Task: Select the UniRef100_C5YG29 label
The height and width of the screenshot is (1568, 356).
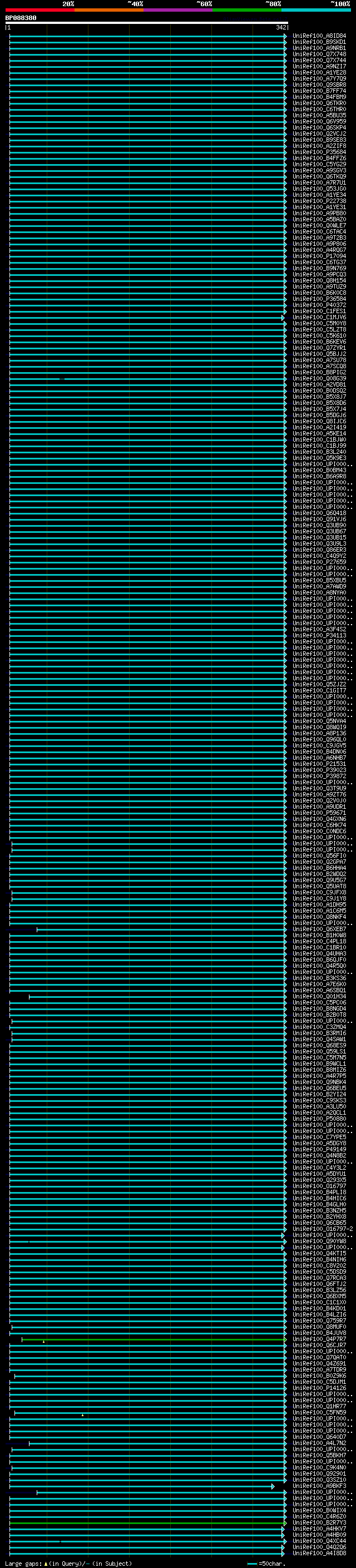Action: coord(319,164)
